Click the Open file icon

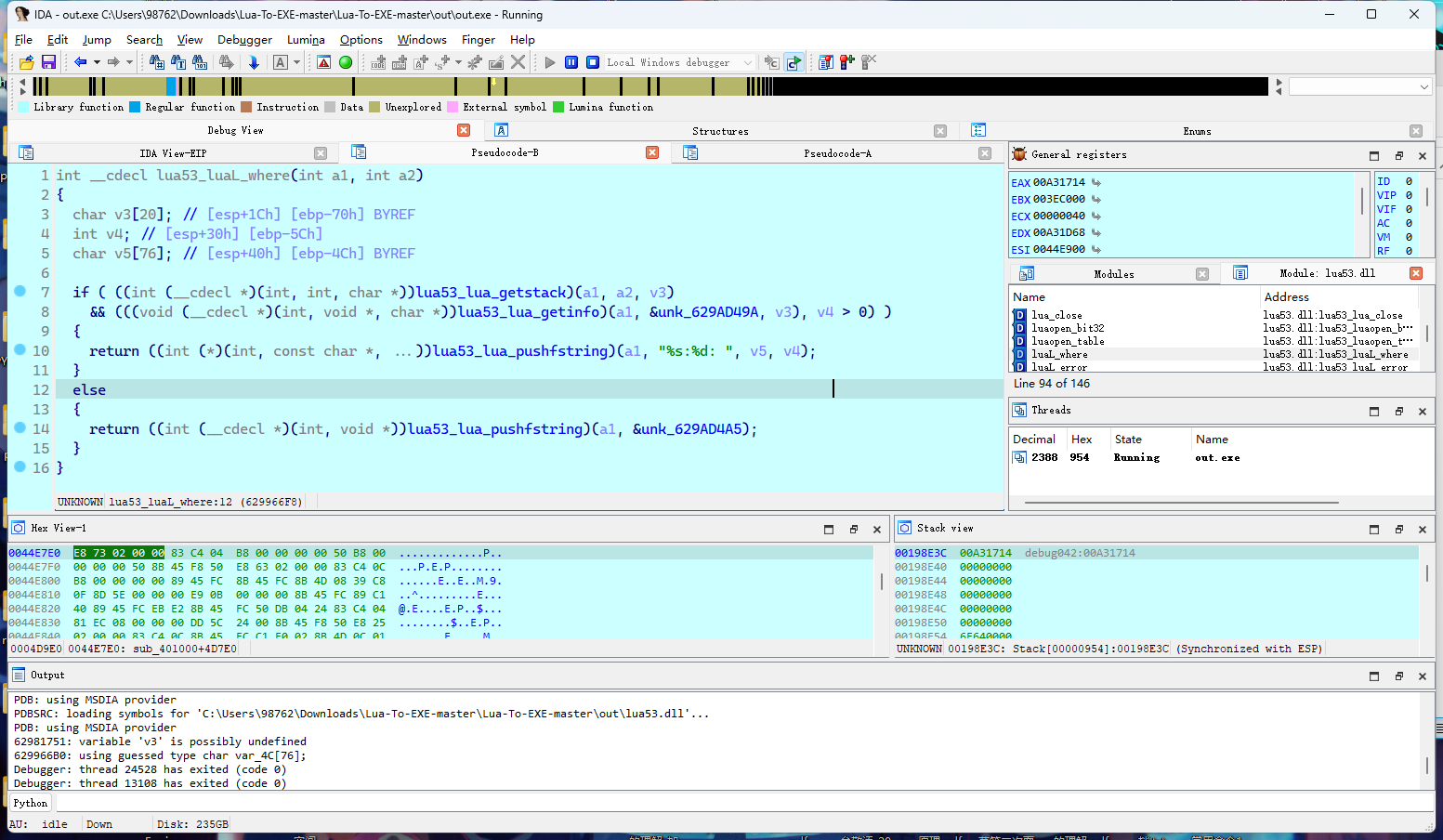(27, 62)
